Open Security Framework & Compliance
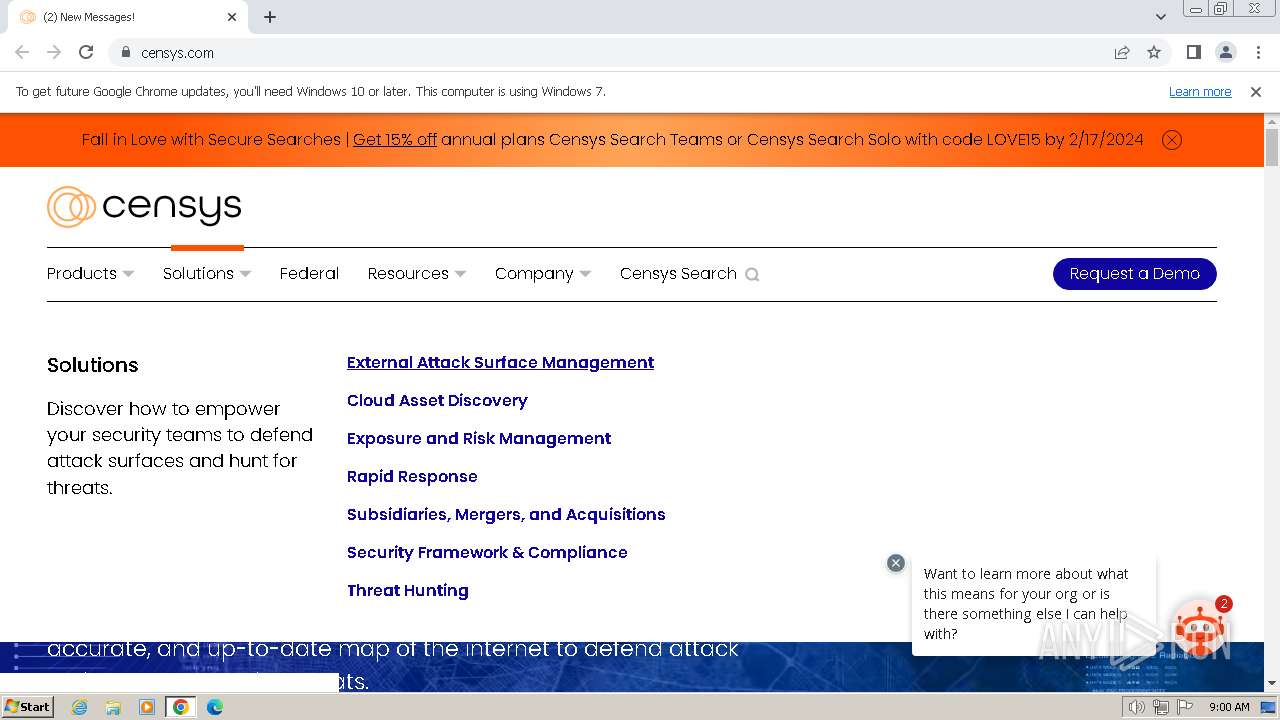Screen dimensions: 1280x720 [487, 552]
